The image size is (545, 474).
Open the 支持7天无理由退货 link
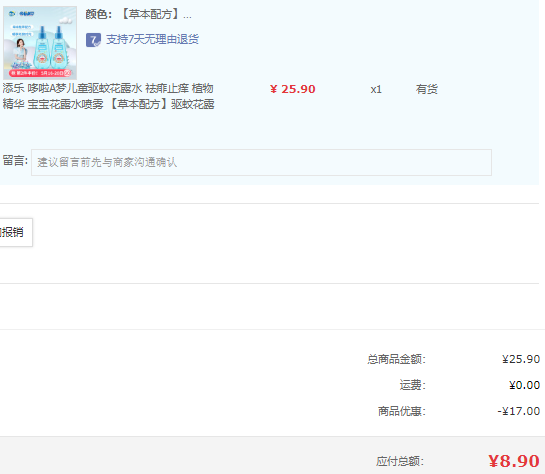click(152, 39)
